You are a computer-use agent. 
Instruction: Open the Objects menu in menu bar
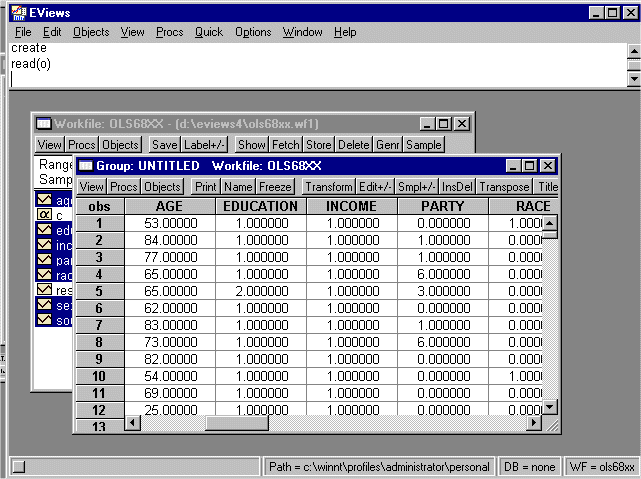(x=91, y=32)
